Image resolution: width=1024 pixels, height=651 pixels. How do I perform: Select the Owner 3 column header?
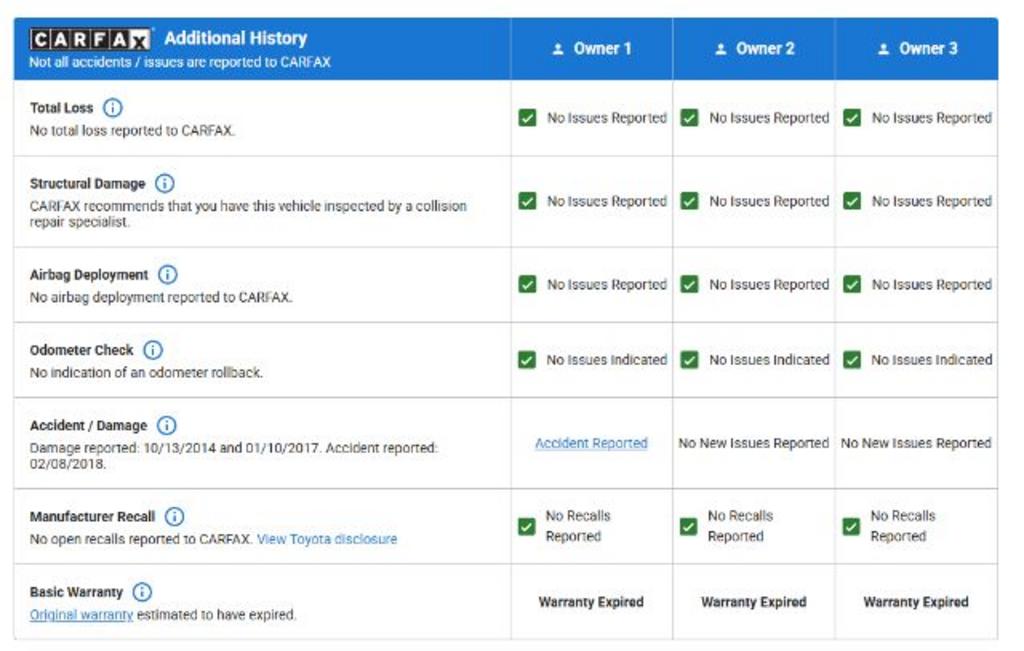coord(917,49)
